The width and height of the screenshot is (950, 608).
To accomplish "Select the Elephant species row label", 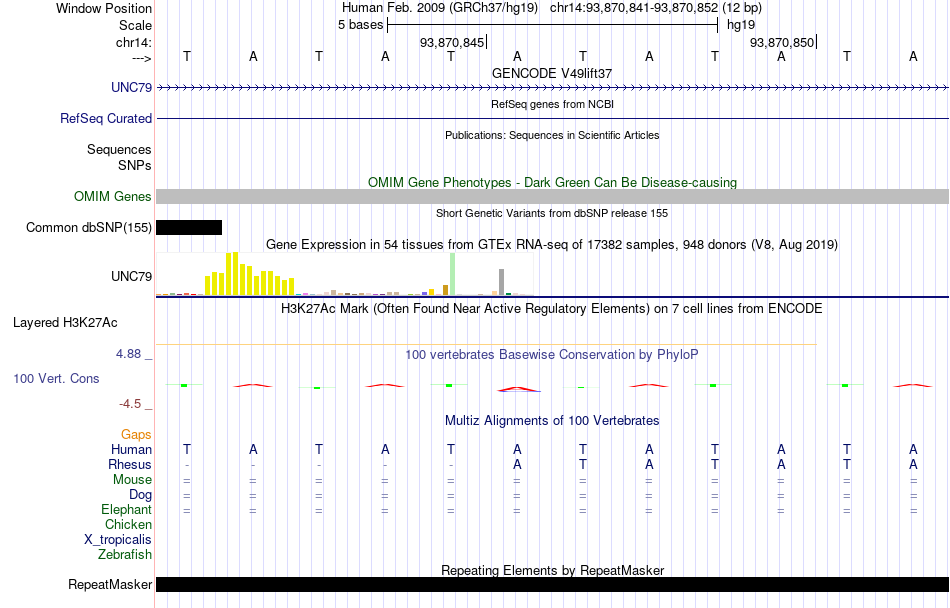I will [x=126, y=509].
